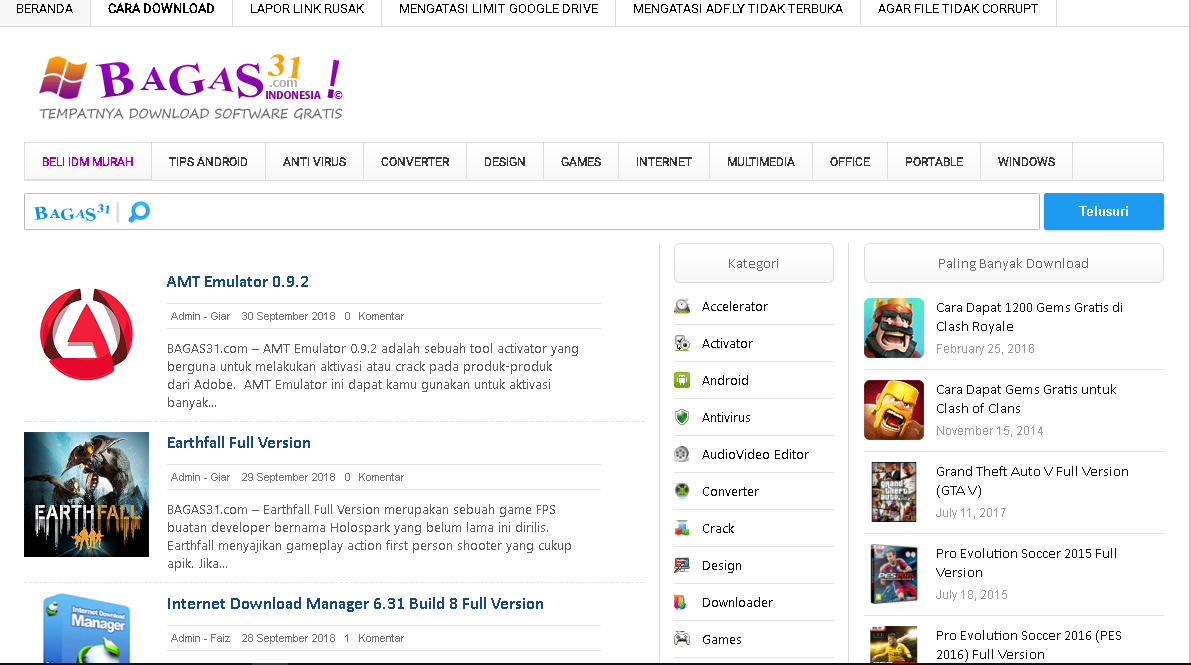Viewport: 1191px width, 665px height.
Task: Click the Android robot category icon
Action: coord(682,380)
